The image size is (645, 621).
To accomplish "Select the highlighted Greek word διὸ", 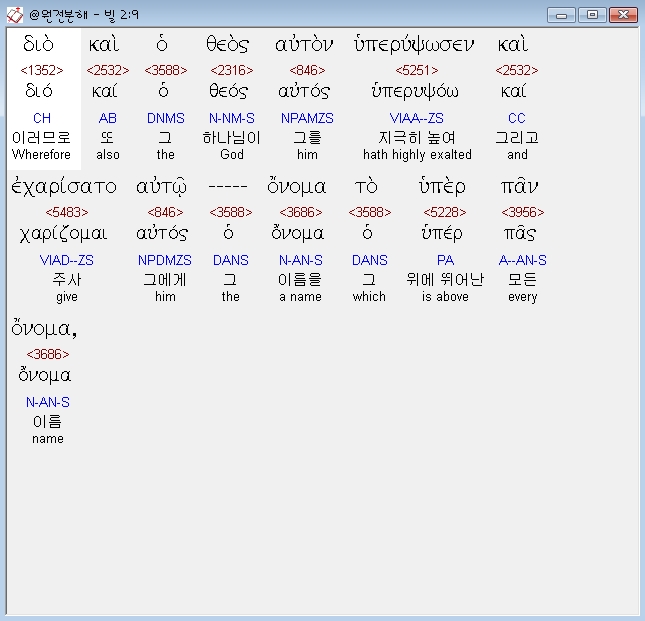I will (x=39, y=44).
